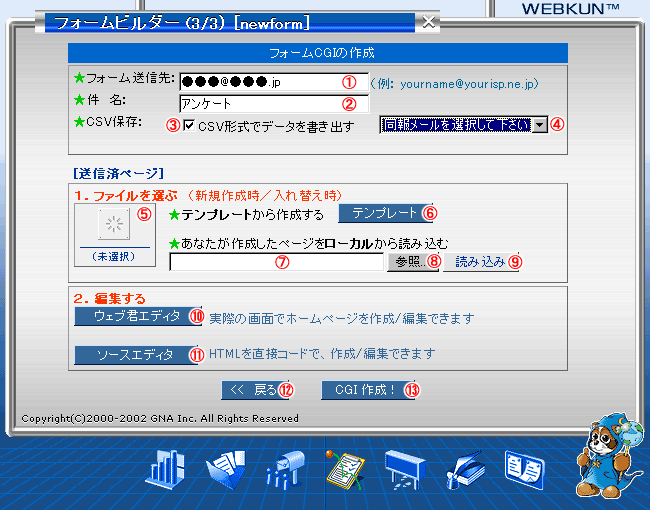Toggle the CSV形式でデータを書き出す checkbox
The height and width of the screenshot is (510, 650).
pyautogui.click(x=189, y=126)
